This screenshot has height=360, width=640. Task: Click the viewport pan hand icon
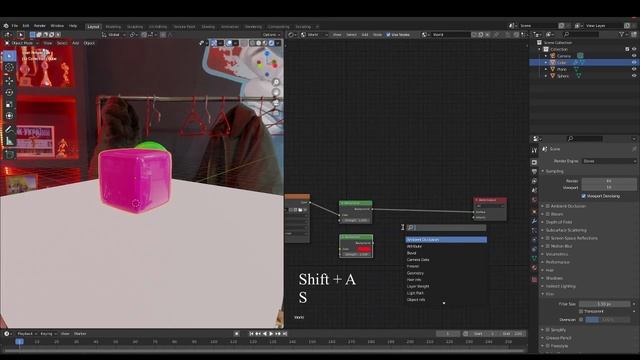click(276, 93)
